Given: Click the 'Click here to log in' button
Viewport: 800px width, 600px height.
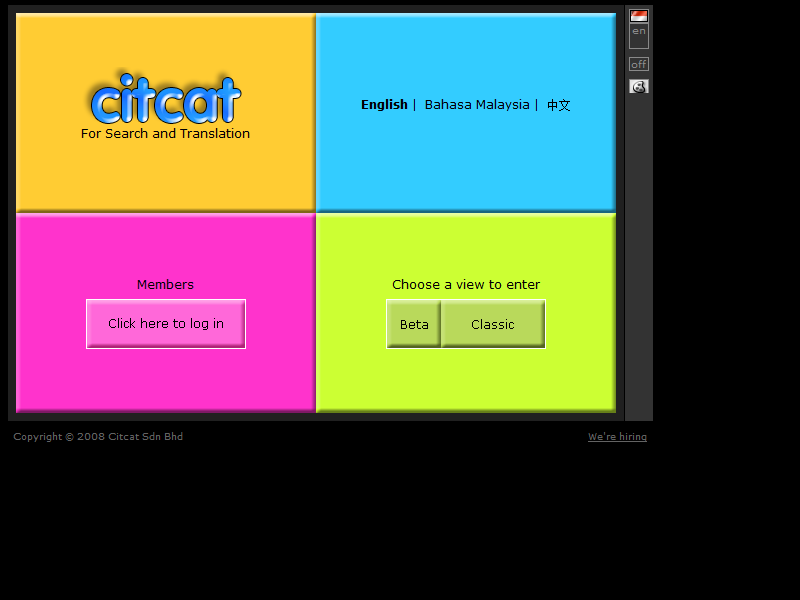Looking at the screenshot, I should (166, 324).
